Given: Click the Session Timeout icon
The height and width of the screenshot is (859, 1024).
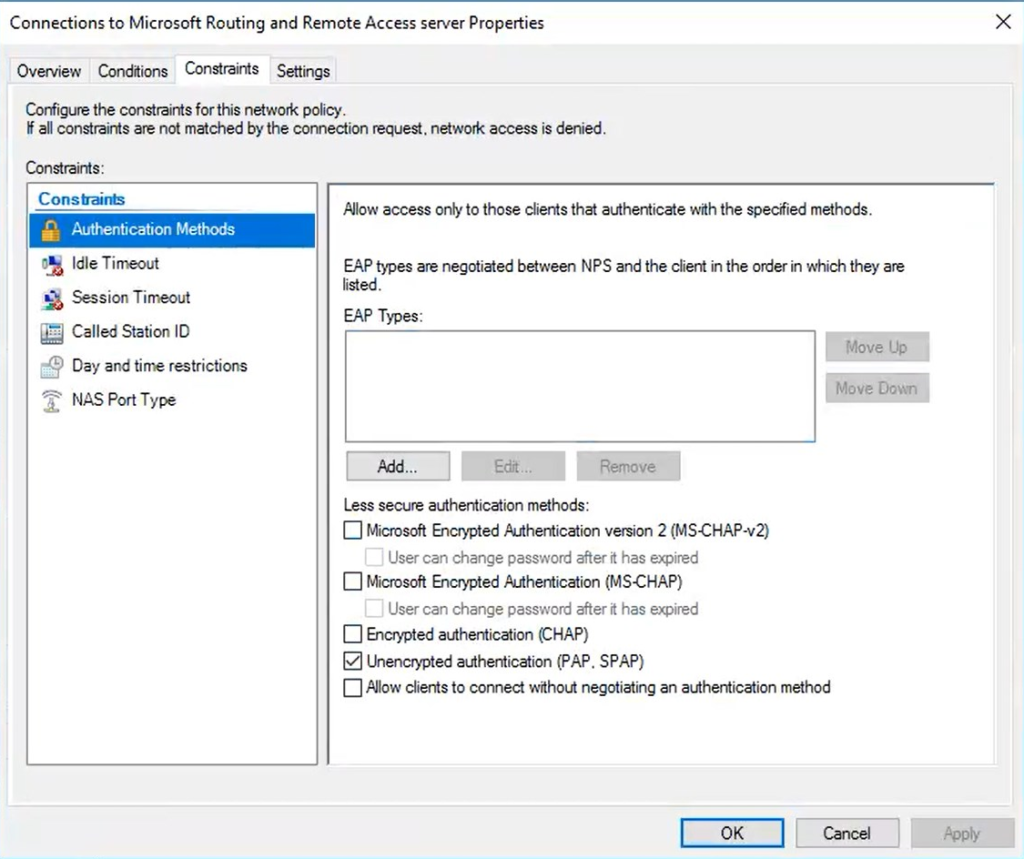Looking at the screenshot, I should click(x=52, y=298).
